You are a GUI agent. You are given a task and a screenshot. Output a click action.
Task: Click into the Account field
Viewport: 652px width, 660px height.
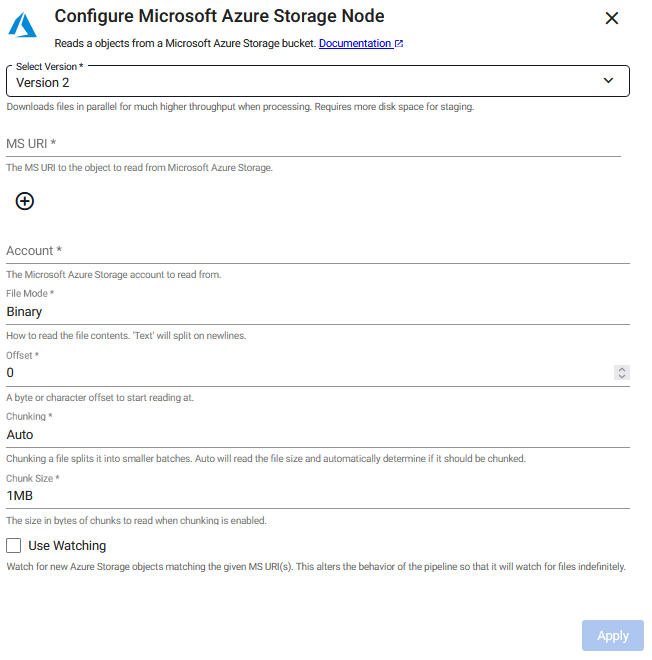[x=318, y=251]
